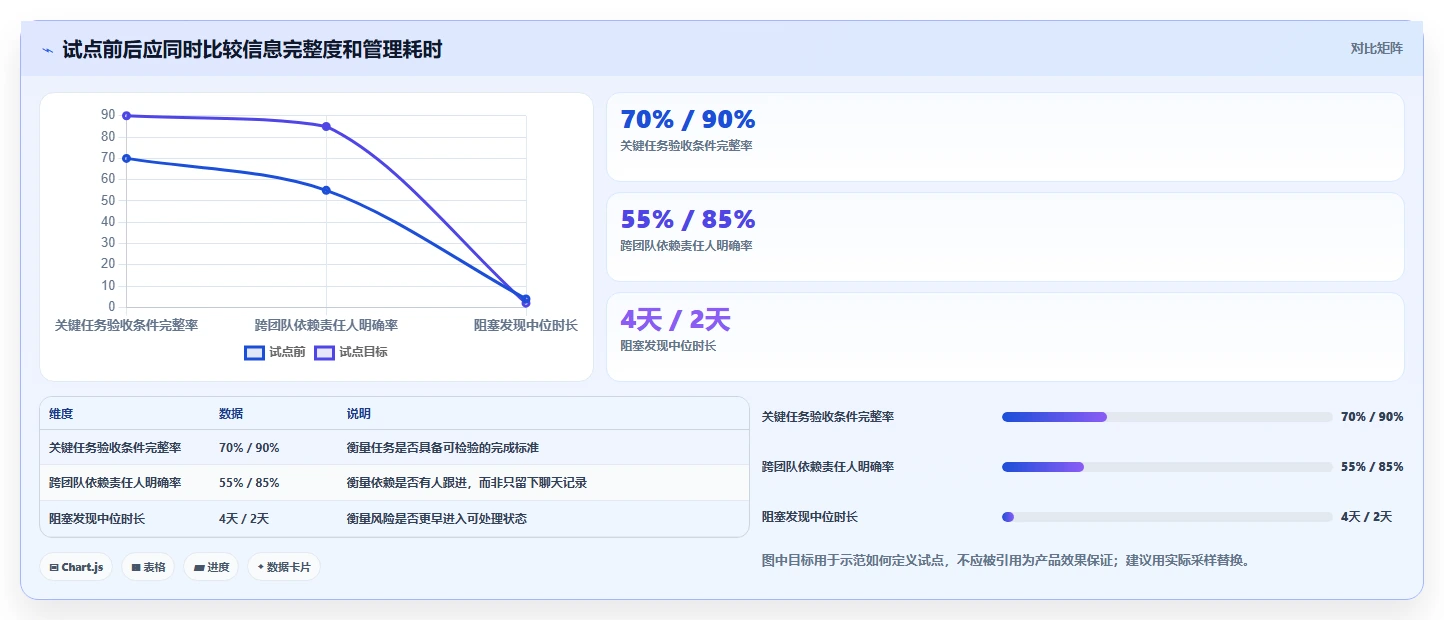The width and height of the screenshot is (1444, 620).
Task: Click the 70% / 90% table cell
Action: [x=249, y=448]
